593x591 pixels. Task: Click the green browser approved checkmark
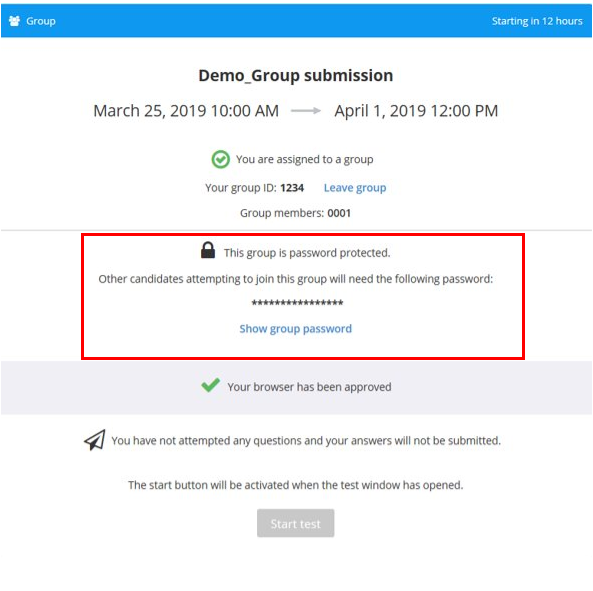(210, 385)
